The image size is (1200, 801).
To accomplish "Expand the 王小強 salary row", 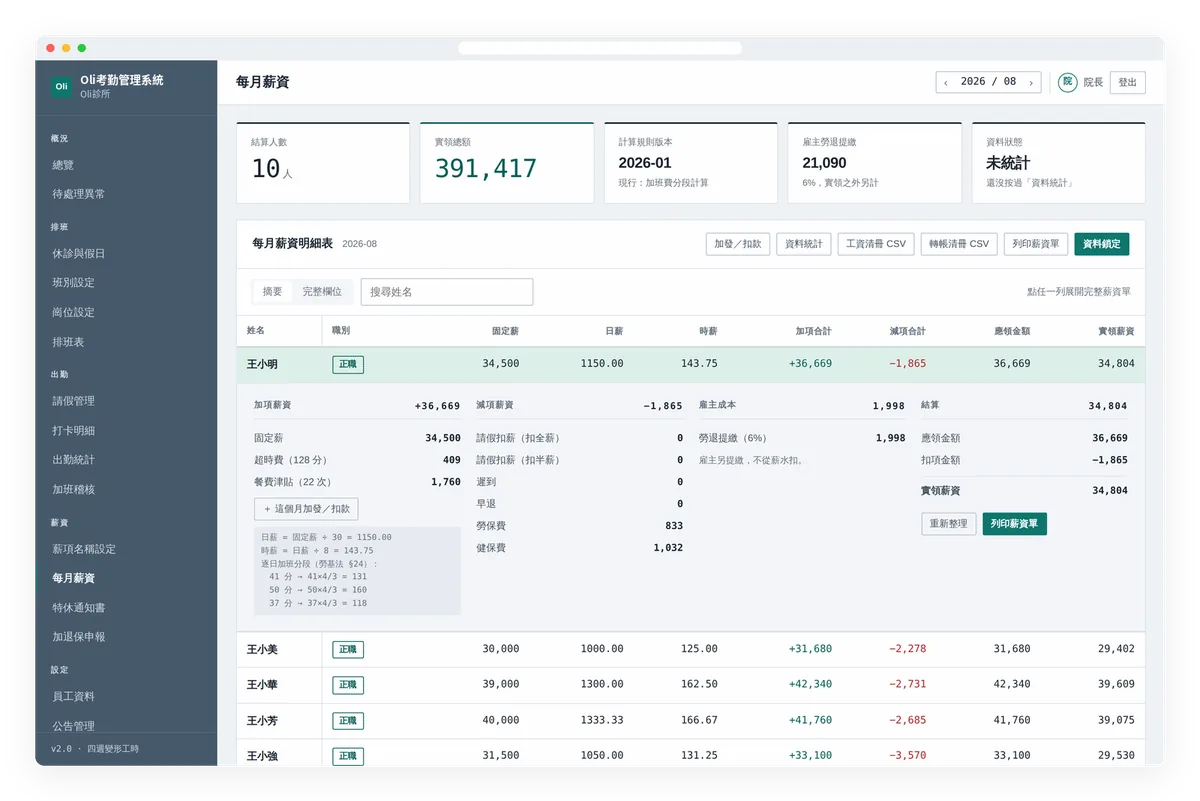I will point(691,754).
